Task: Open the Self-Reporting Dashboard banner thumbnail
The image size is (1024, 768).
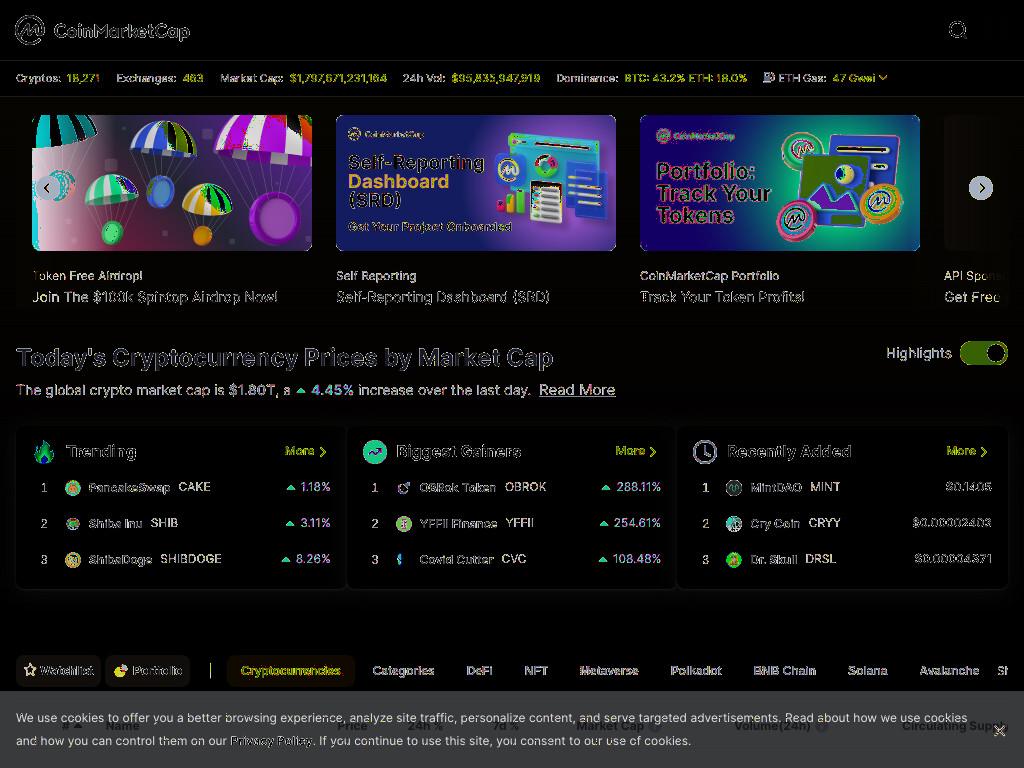Action: coord(475,183)
